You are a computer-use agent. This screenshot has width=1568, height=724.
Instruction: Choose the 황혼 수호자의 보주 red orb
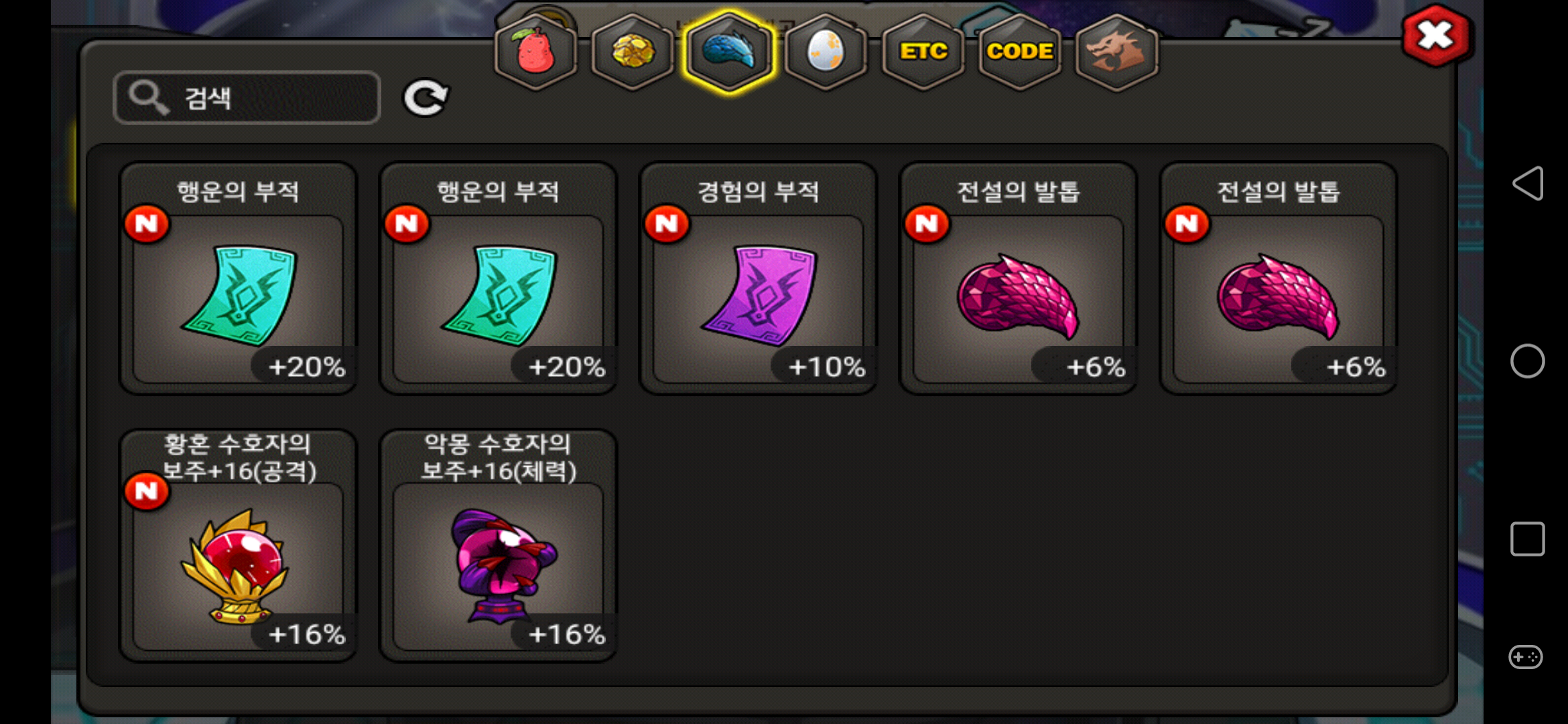pyautogui.click(x=238, y=546)
